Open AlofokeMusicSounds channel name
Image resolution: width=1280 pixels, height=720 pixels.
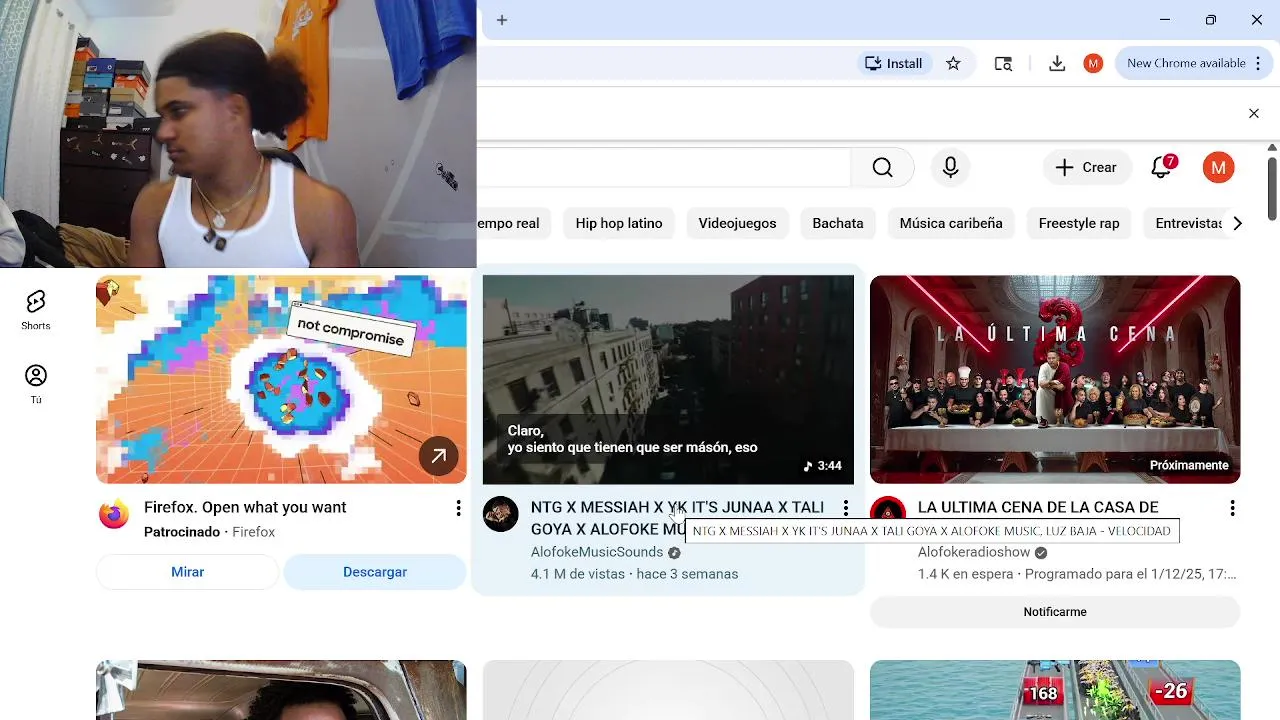(x=597, y=552)
